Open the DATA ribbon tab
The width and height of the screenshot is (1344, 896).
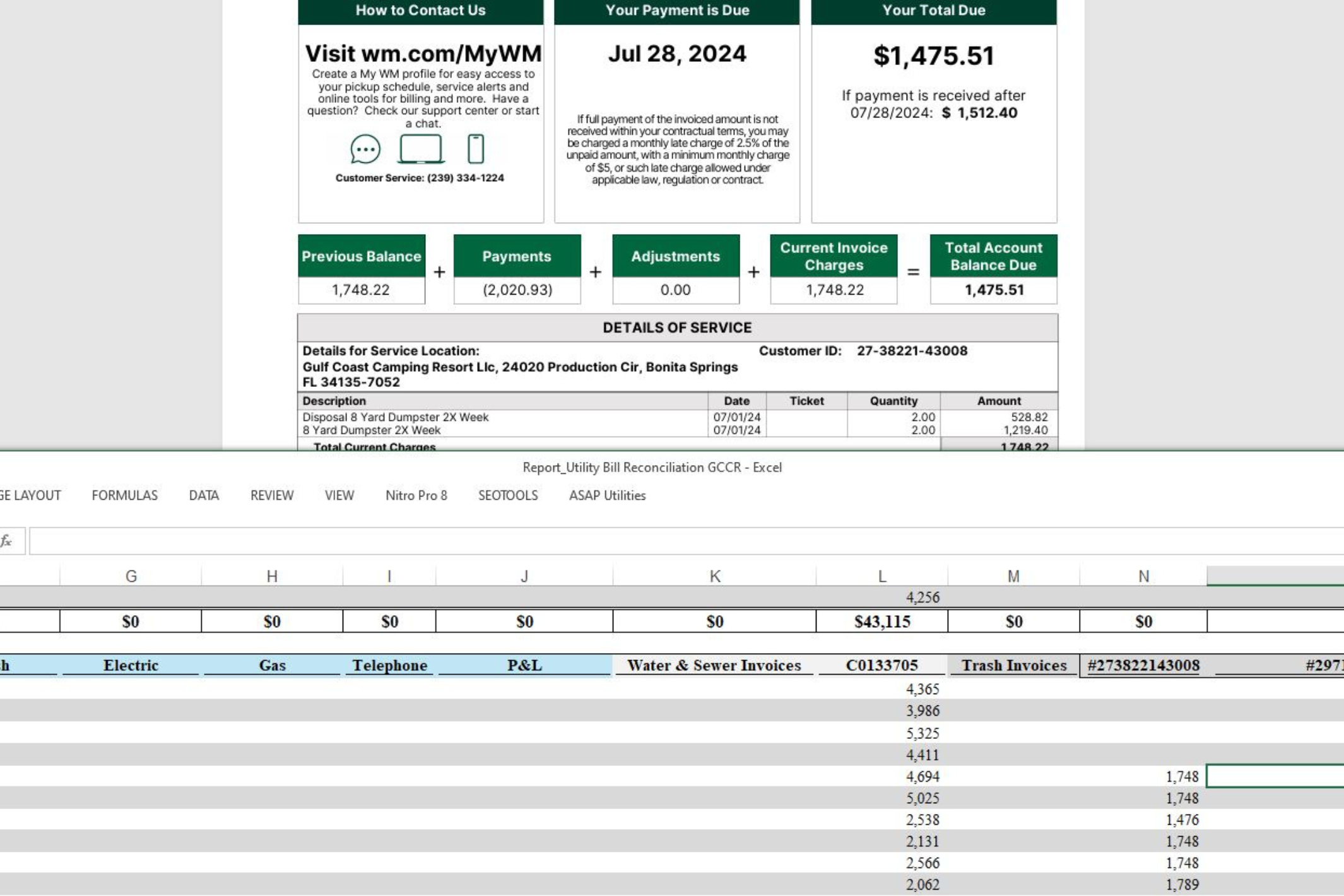pyautogui.click(x=204, y=495)
